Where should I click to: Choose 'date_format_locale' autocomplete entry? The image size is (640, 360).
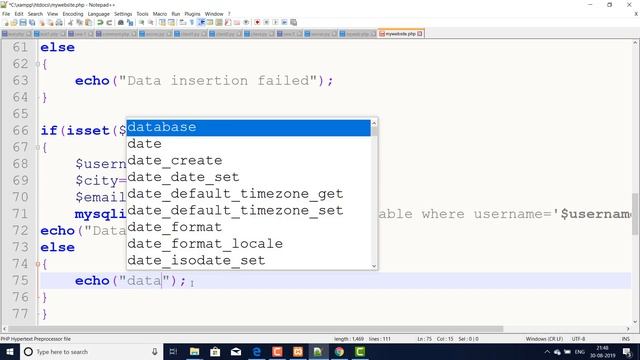tap(249, 244)
